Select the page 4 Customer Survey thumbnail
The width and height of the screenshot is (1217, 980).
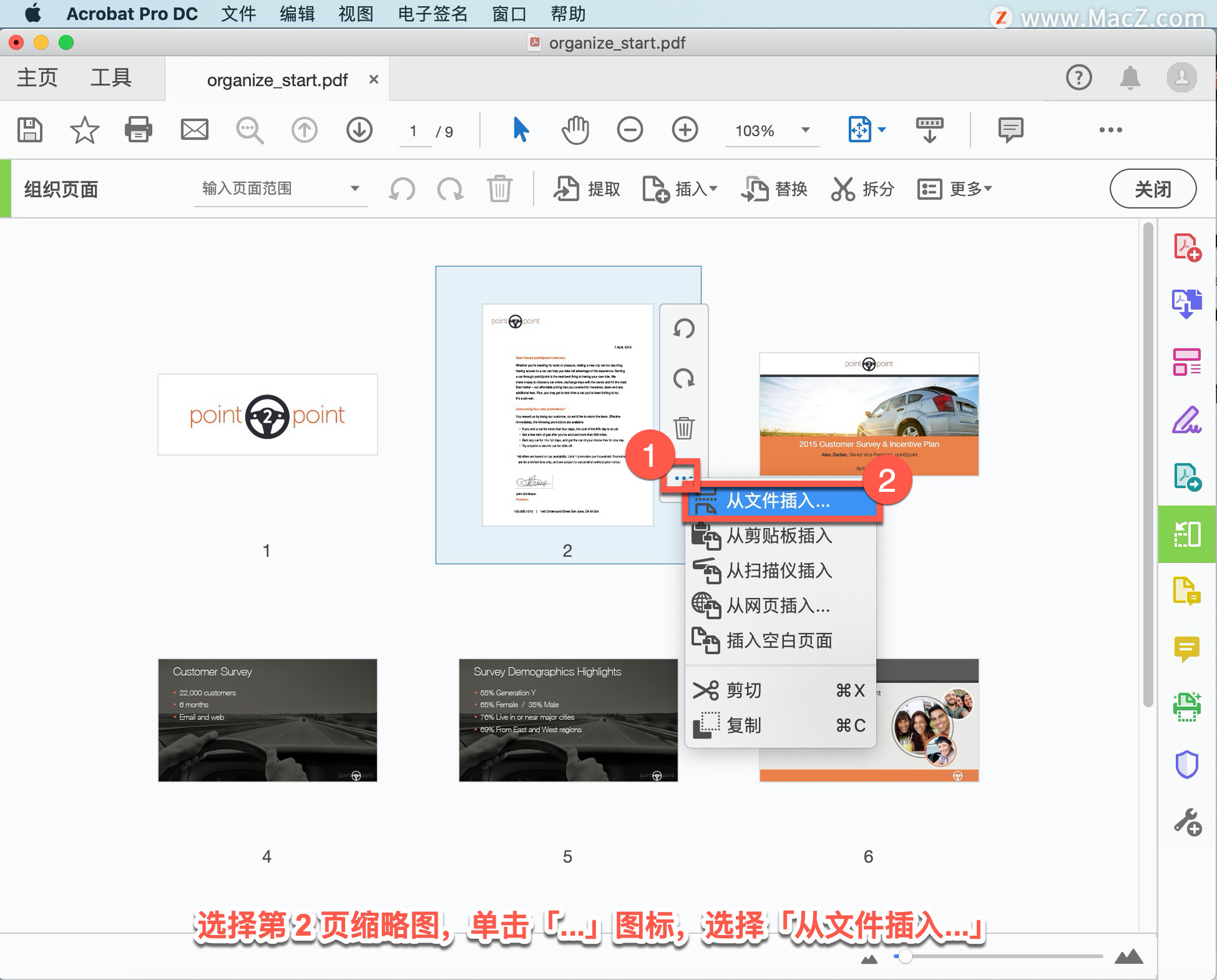(267, 719)
